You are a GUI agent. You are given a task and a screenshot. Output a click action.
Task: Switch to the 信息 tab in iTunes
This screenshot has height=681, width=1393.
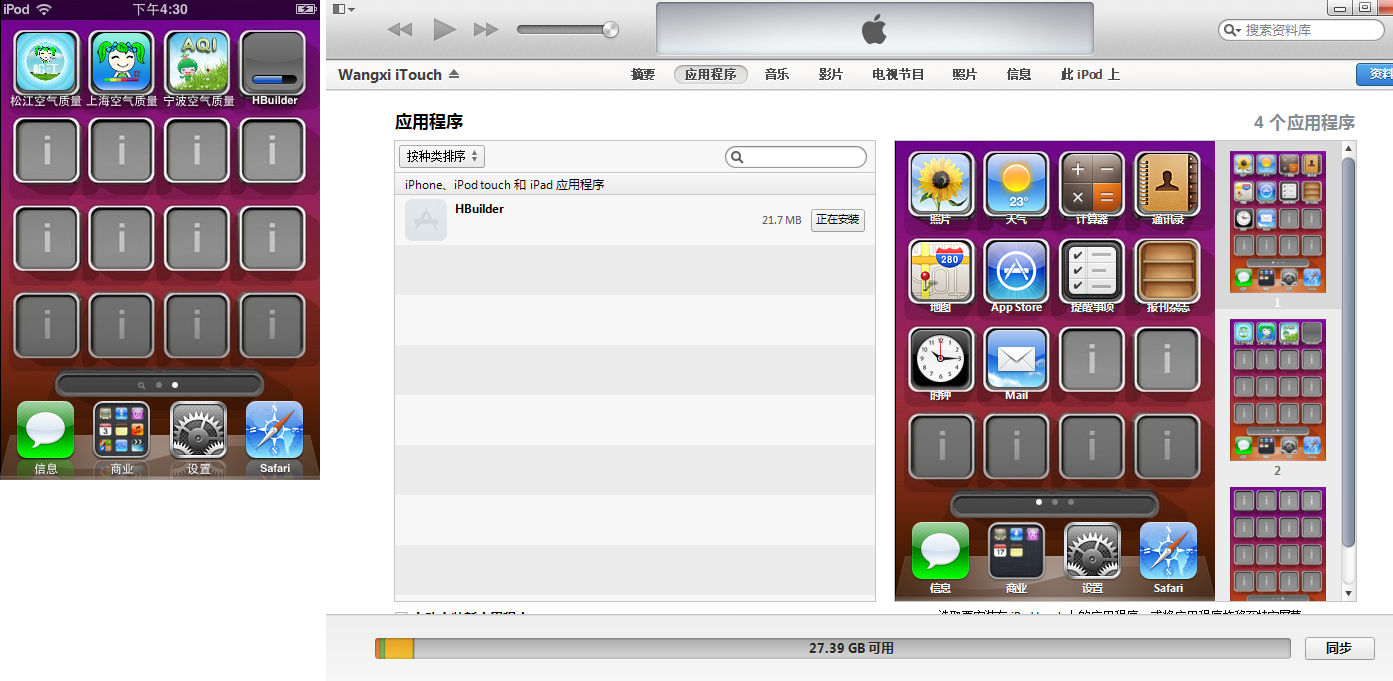coord(1019,74)
